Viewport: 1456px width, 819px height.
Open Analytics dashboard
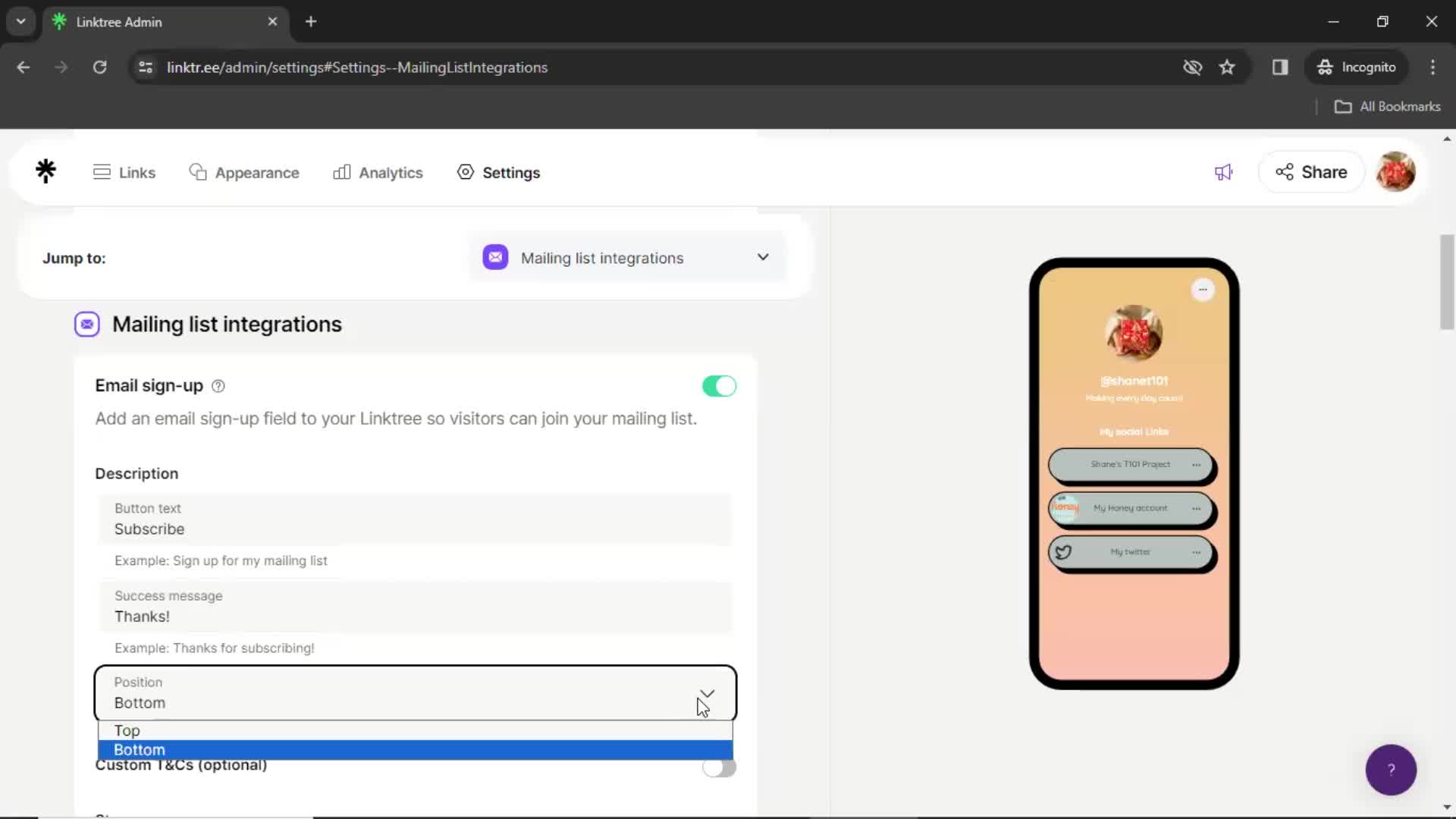point(390,172)
